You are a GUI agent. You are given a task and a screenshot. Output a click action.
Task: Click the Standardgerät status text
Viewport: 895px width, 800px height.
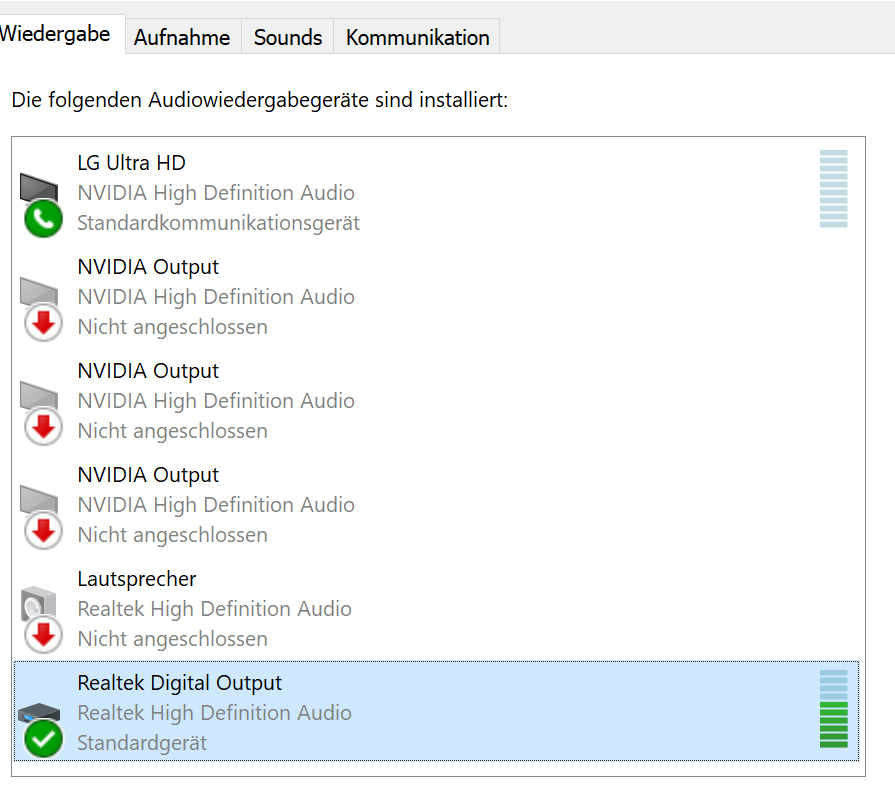pos(142,743)
